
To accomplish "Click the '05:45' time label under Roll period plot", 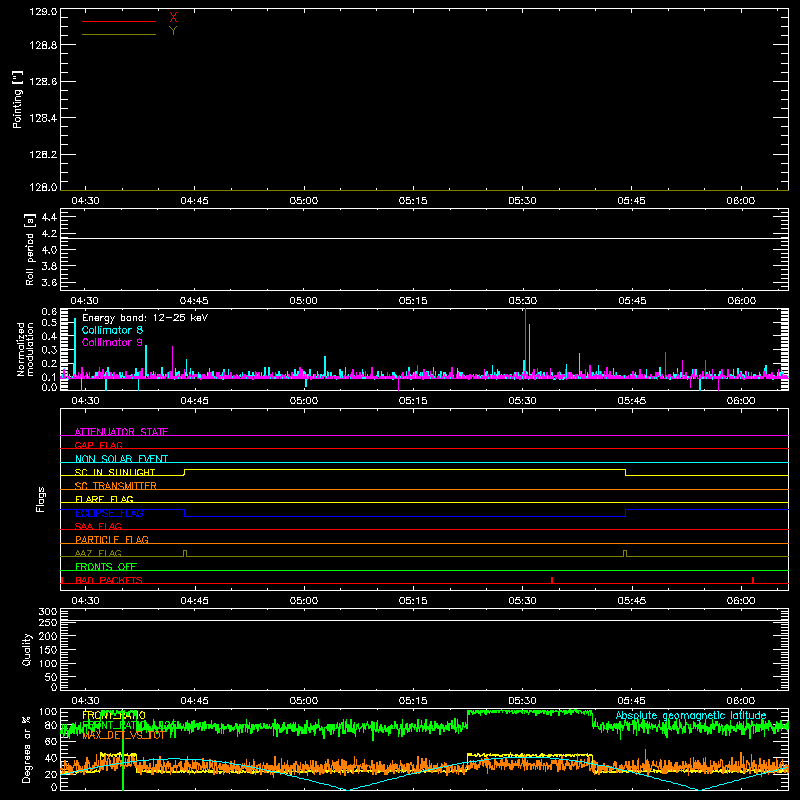I will point(632,301).
